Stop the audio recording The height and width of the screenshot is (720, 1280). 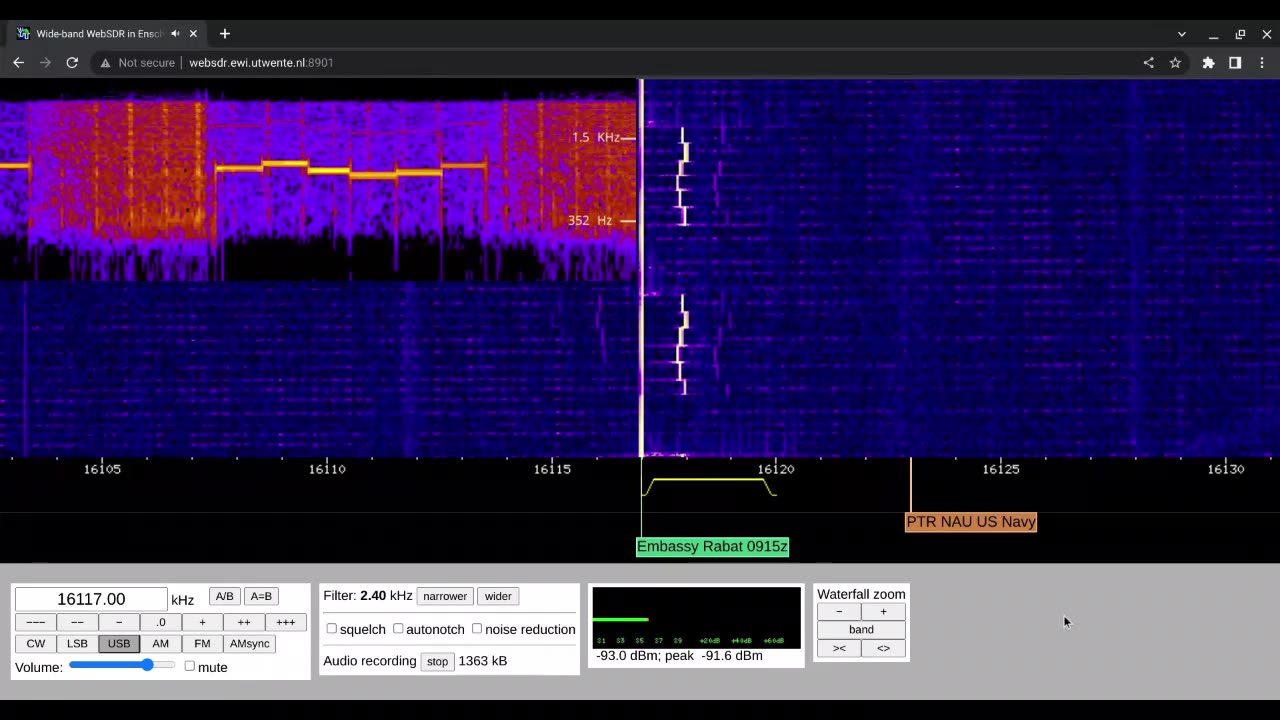tap(437, 661)
